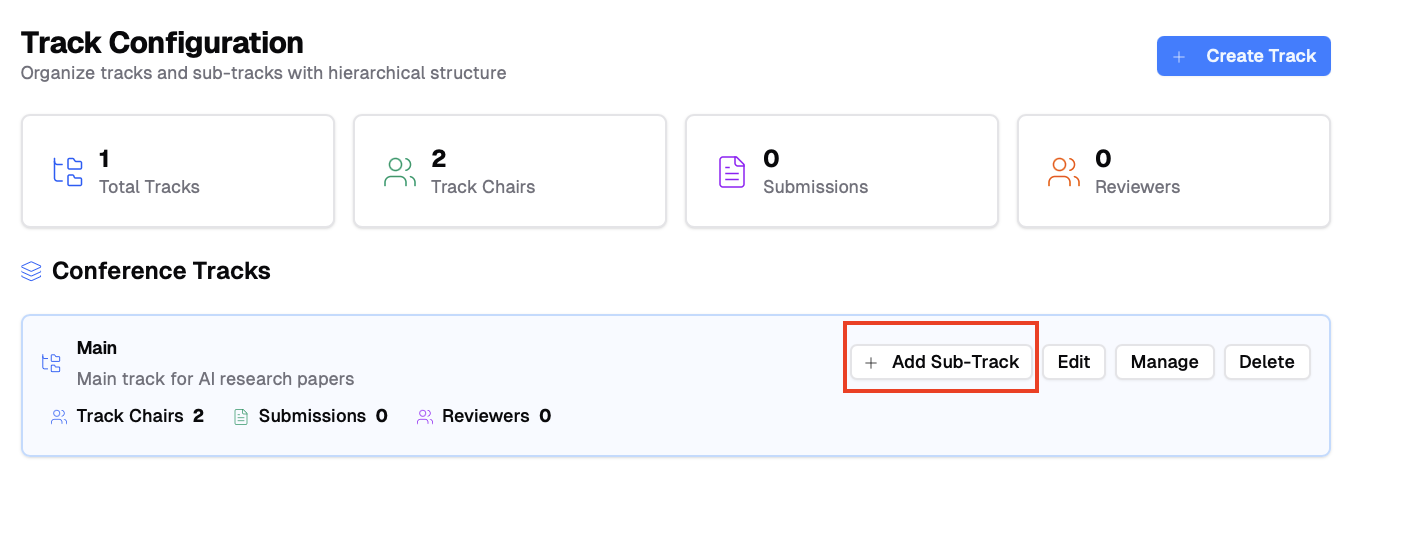Click the green Track Chairs people icon

coord(400,172)
